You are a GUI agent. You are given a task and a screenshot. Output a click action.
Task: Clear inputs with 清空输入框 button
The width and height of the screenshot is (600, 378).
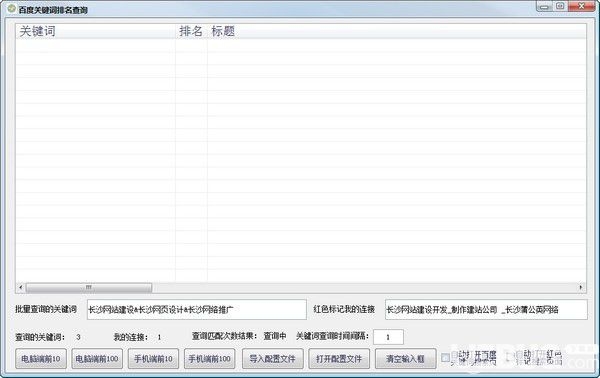point(406,359)
